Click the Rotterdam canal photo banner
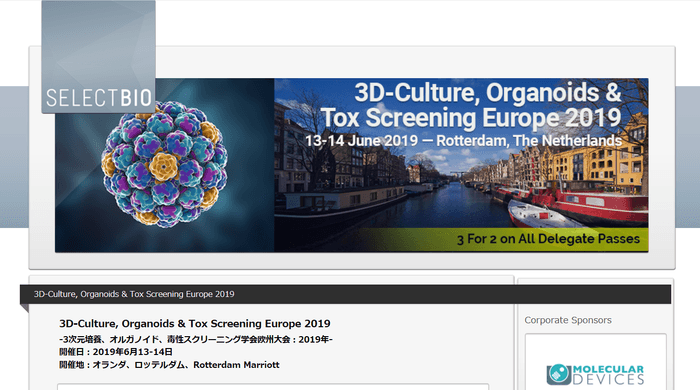This screenshot has height=390, width=700. tap(461, 165)
